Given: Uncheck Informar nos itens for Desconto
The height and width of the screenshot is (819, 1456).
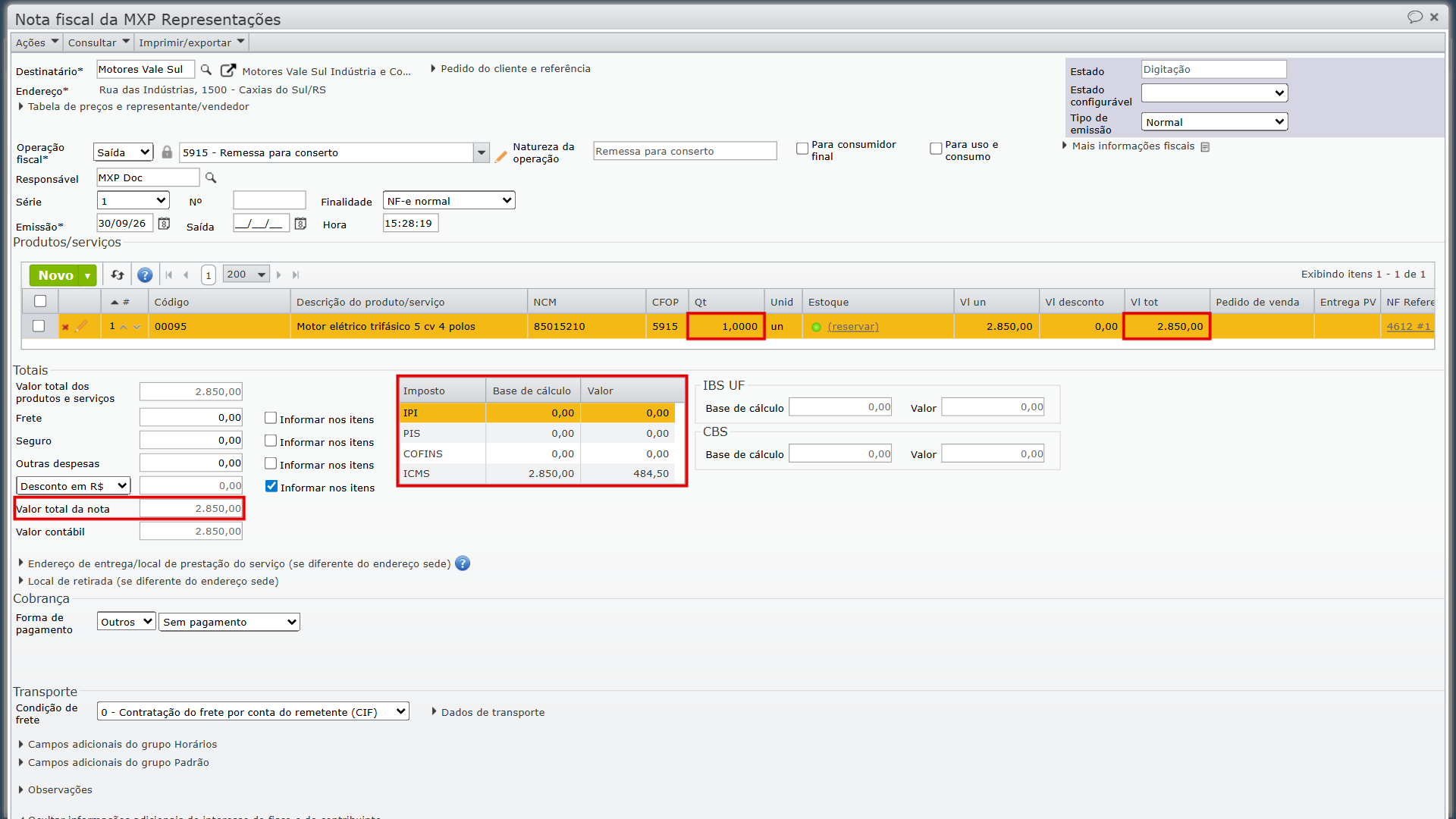Looking at the screenshot, I should point(271,486).
